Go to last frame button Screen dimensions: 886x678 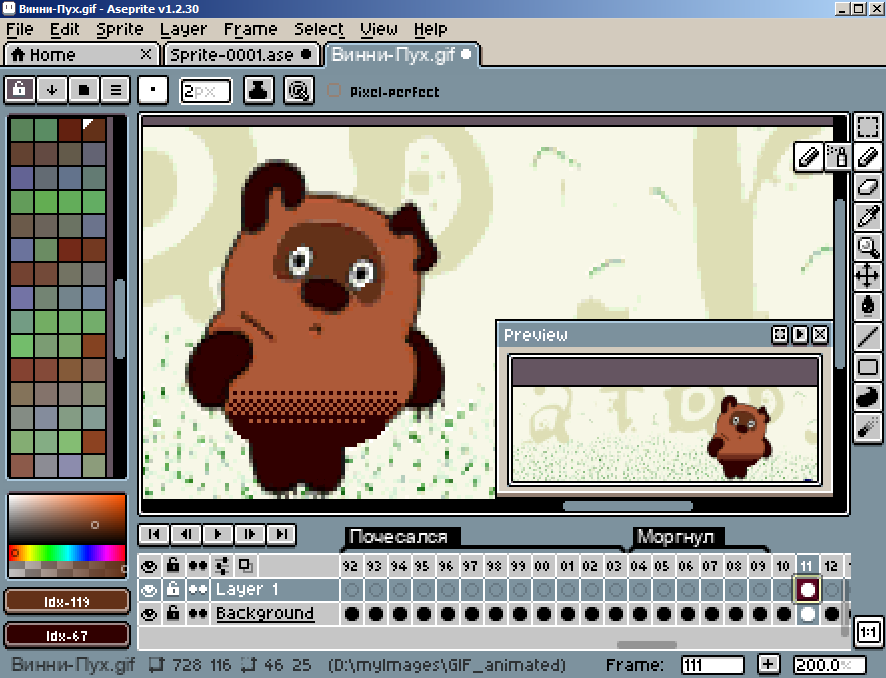[281, 534]
